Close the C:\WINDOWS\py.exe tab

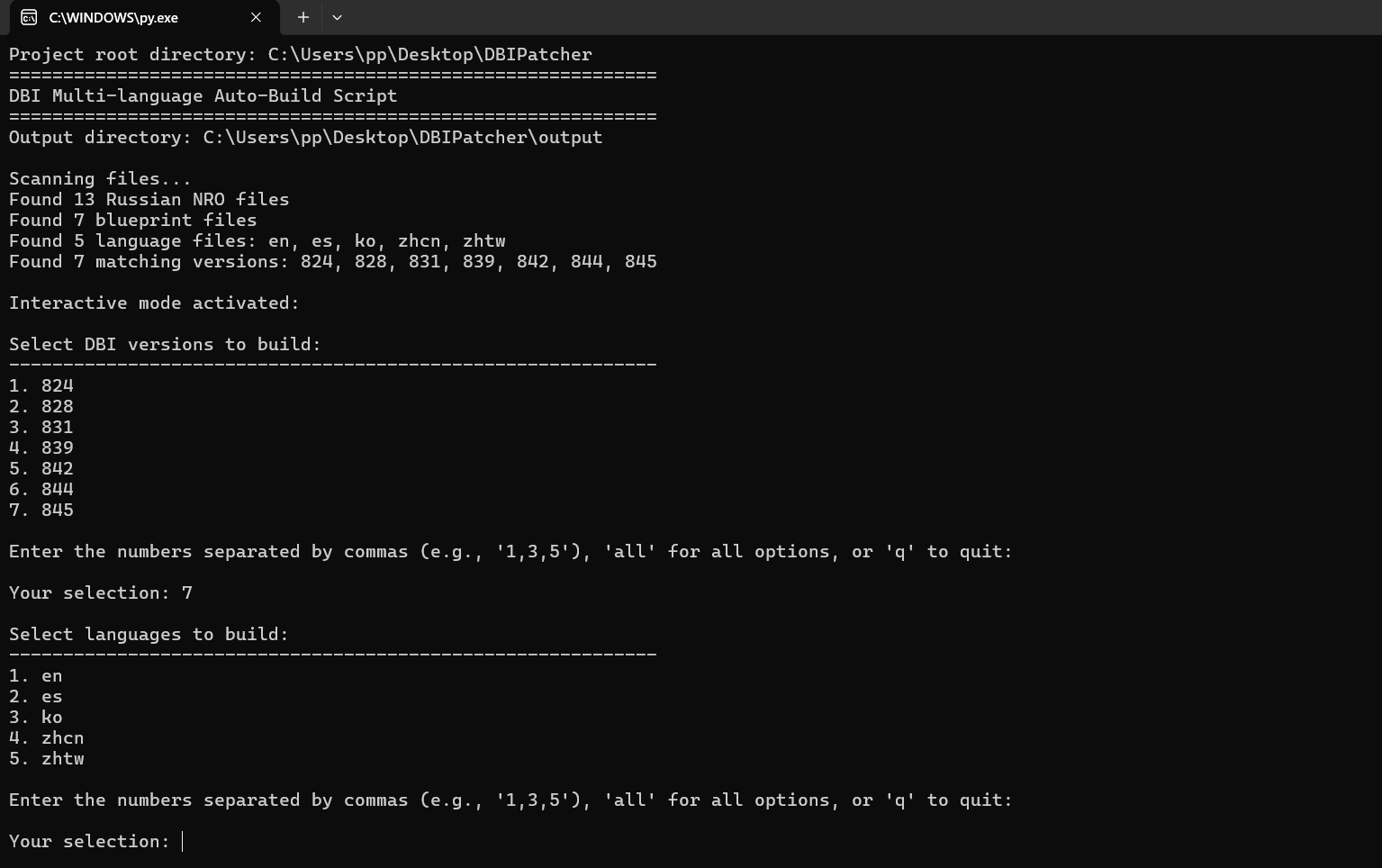[256, 17]
